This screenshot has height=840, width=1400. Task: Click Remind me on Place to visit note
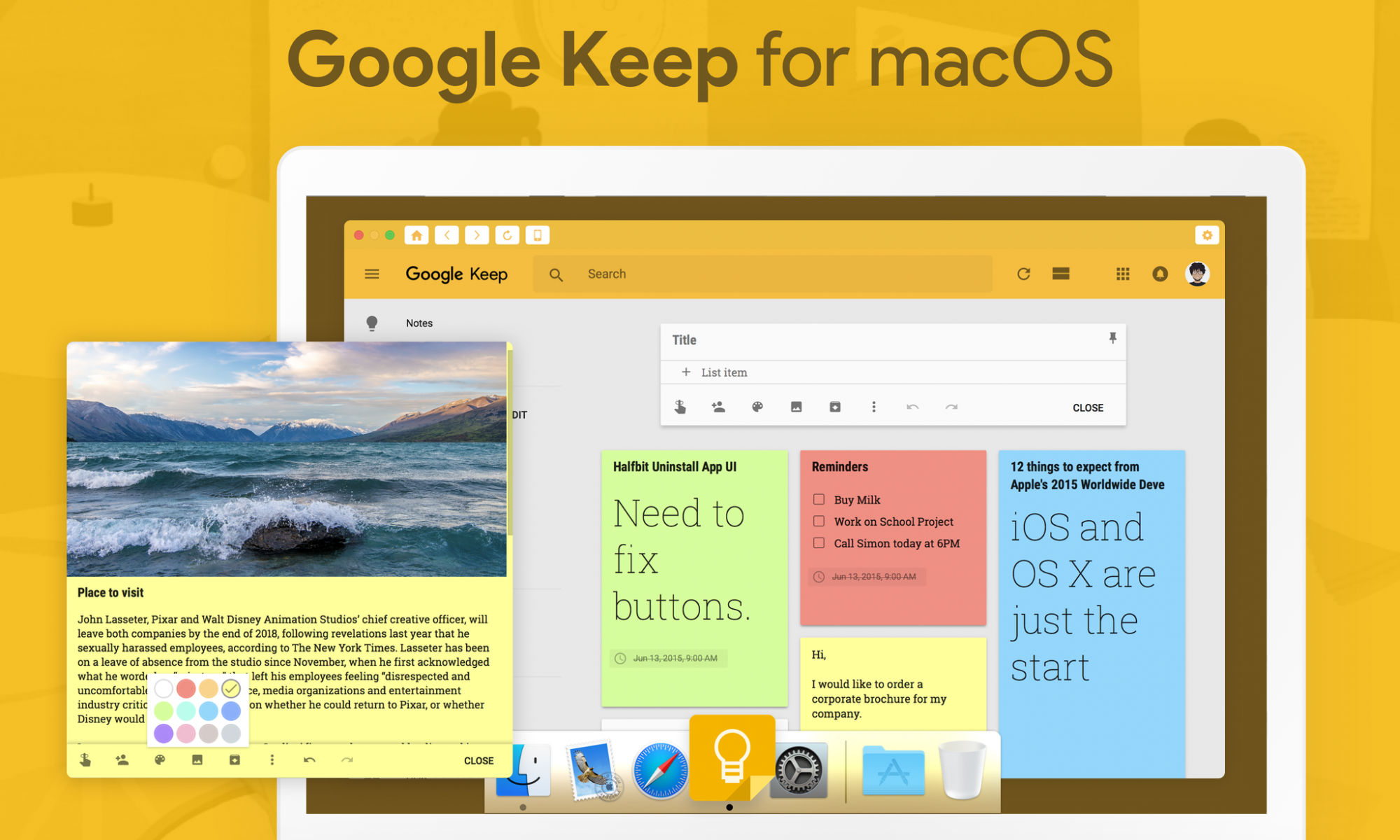point(85,760)
